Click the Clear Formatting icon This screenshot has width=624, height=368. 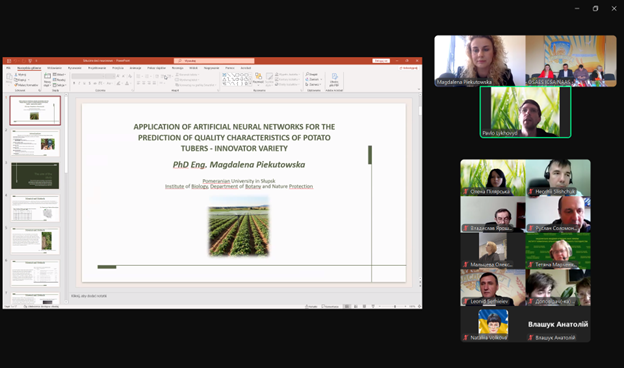coord(130,76)
